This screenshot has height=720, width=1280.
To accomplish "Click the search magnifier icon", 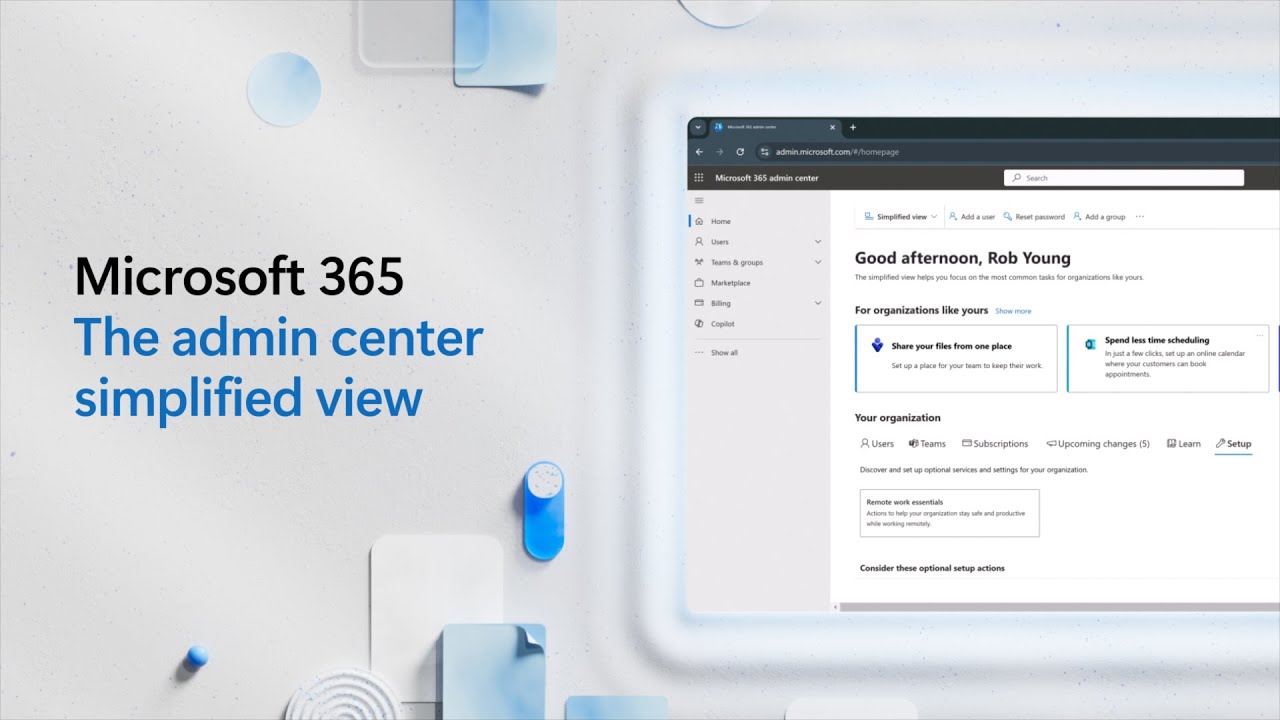I will tap(1017, 178).
